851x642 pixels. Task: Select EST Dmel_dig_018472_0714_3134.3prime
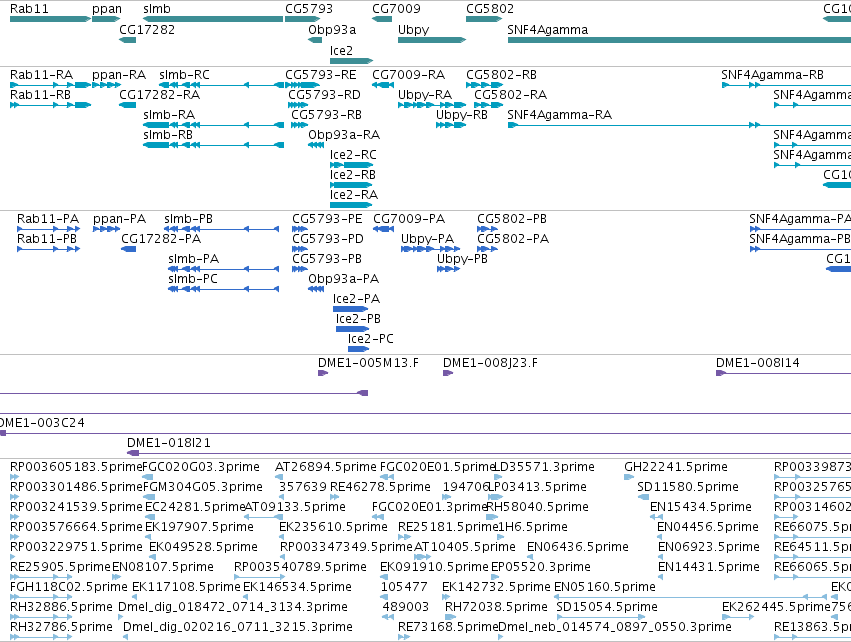point(233,607)
